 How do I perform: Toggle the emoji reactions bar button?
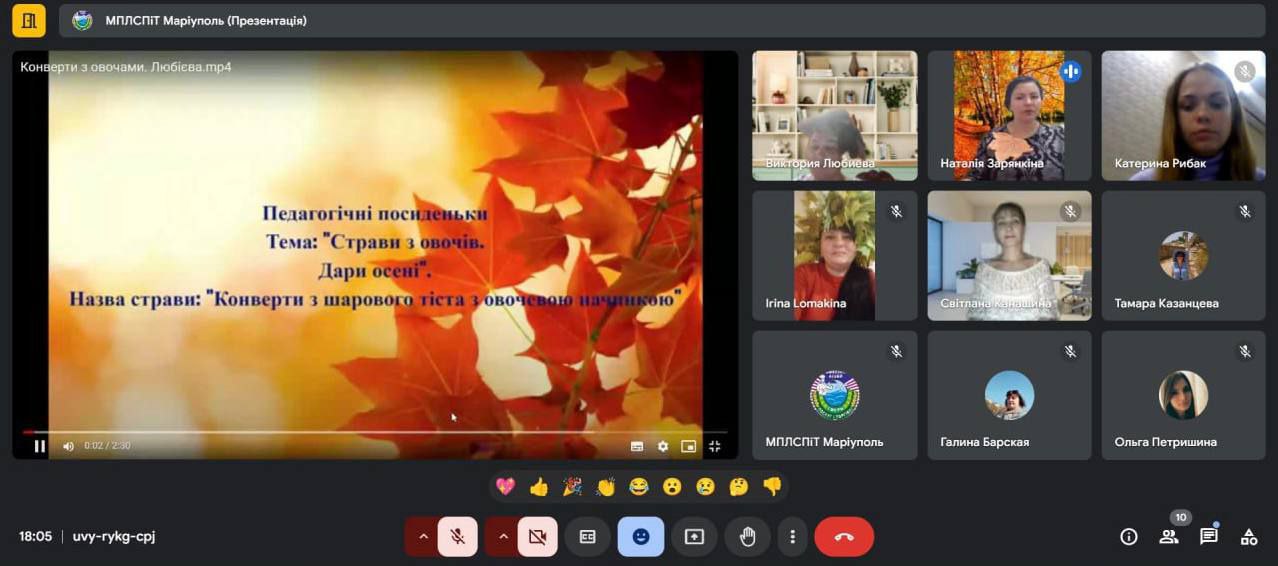pyautogui.click(x=640, y=537)
